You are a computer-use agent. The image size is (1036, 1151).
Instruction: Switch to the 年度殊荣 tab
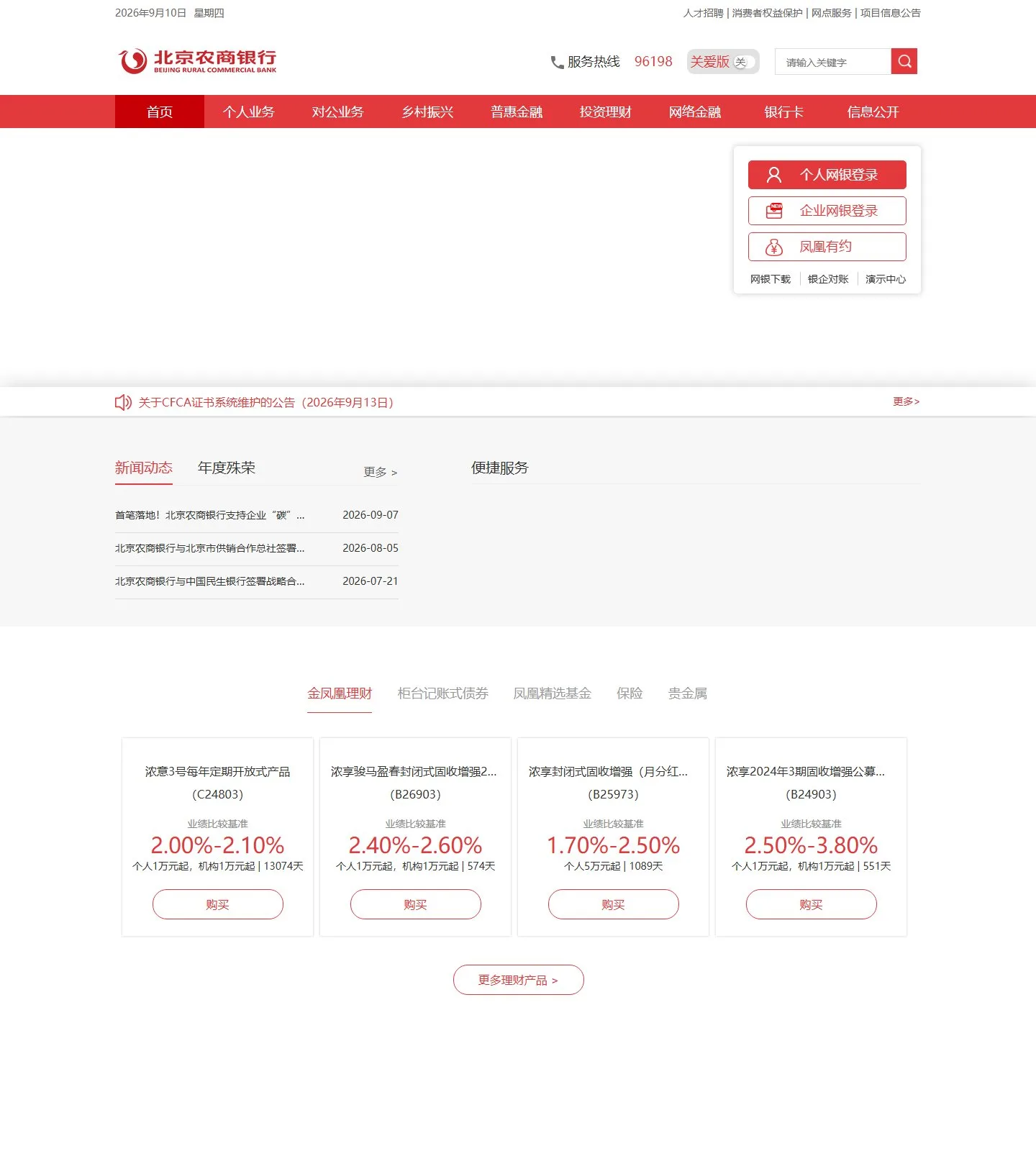tap(227, 468)
